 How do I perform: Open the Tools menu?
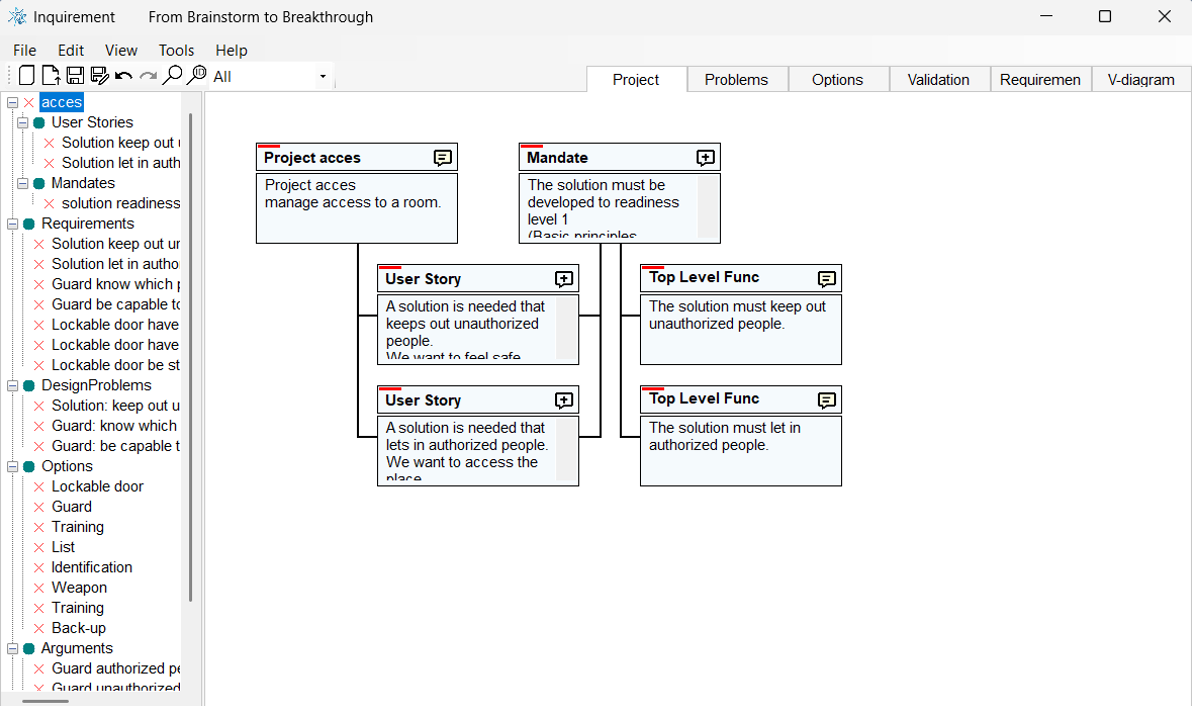point(176,50)
